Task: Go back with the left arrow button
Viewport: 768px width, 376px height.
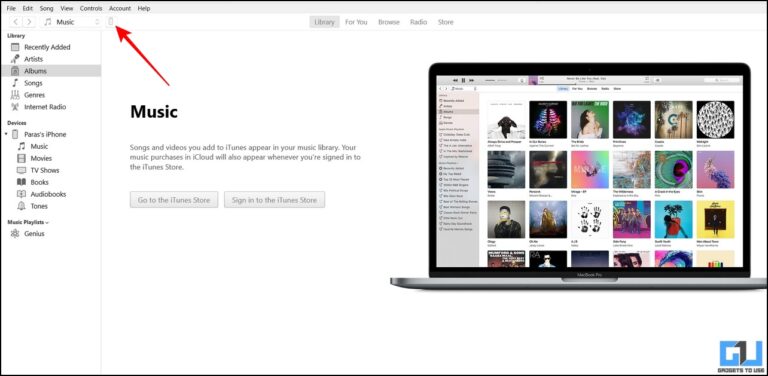Action: (x=16, y=22)
